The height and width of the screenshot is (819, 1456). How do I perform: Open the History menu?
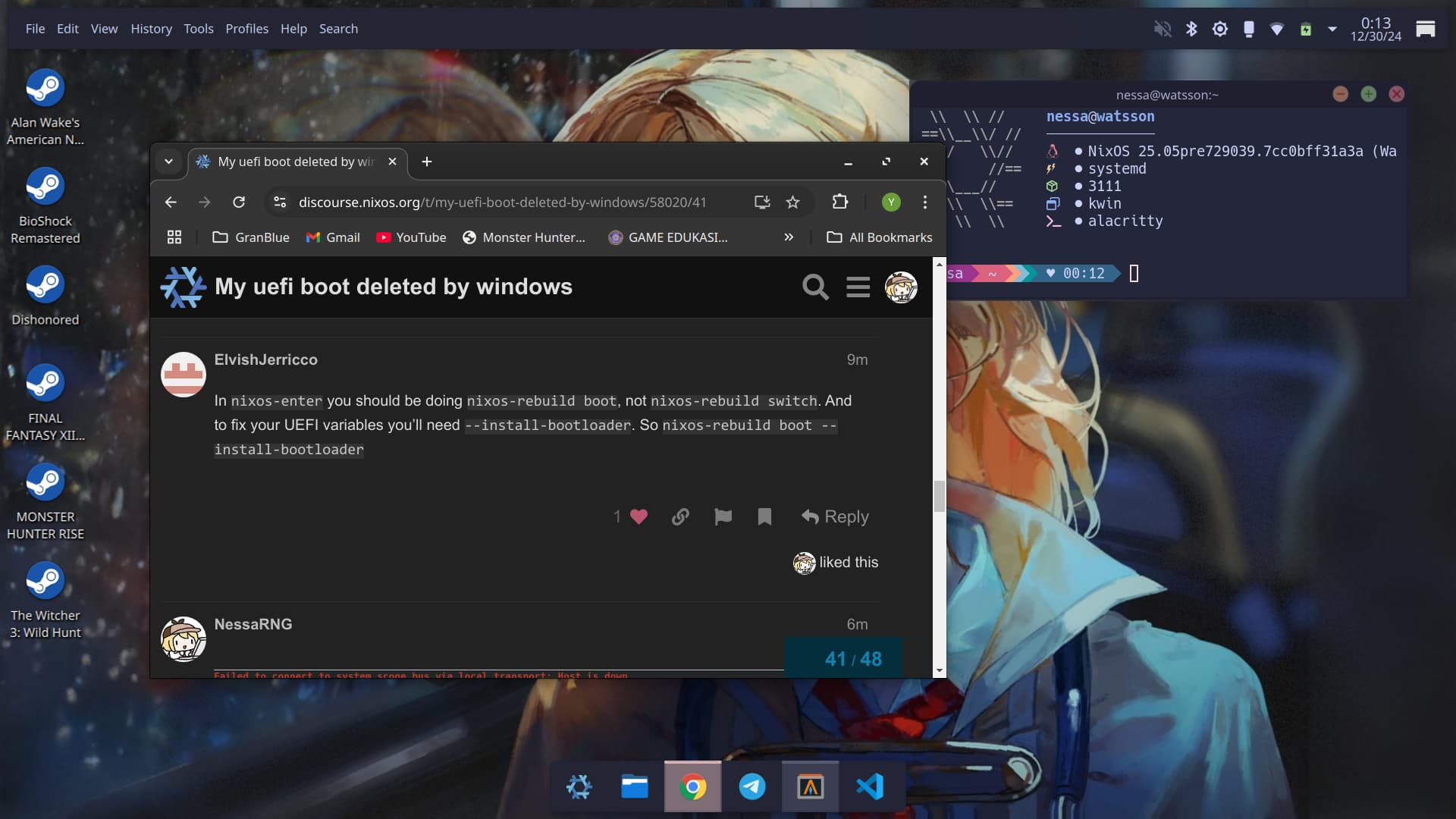(150, 29)
